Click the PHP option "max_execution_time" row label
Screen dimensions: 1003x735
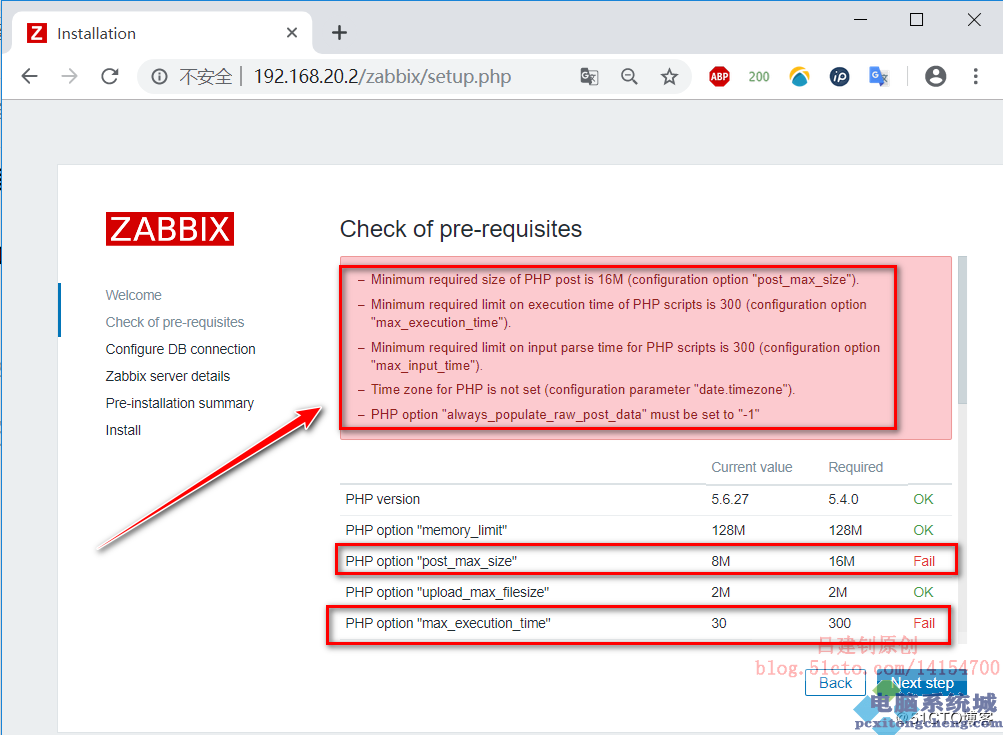pyautogui.click(x=448, y=623)
